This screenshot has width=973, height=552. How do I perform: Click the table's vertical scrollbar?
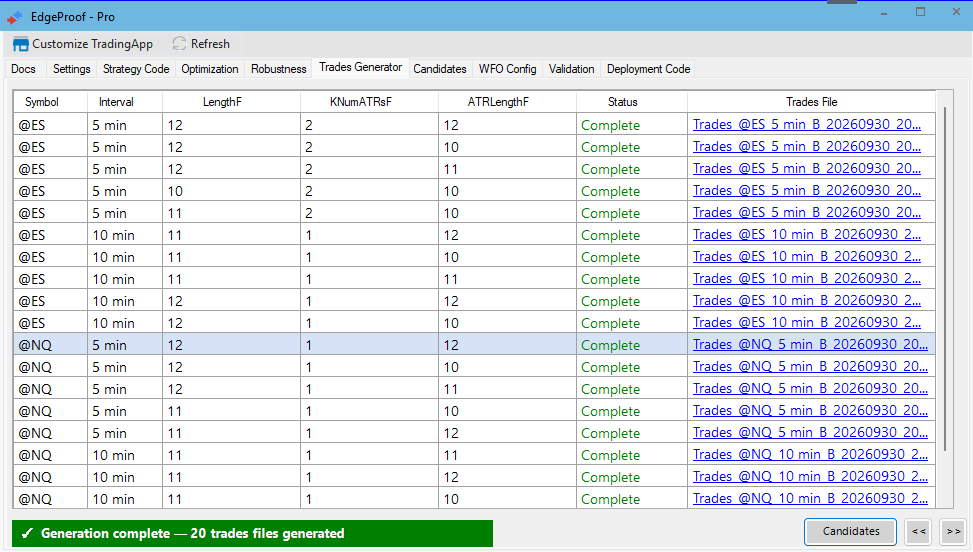(x=945, y=279)
